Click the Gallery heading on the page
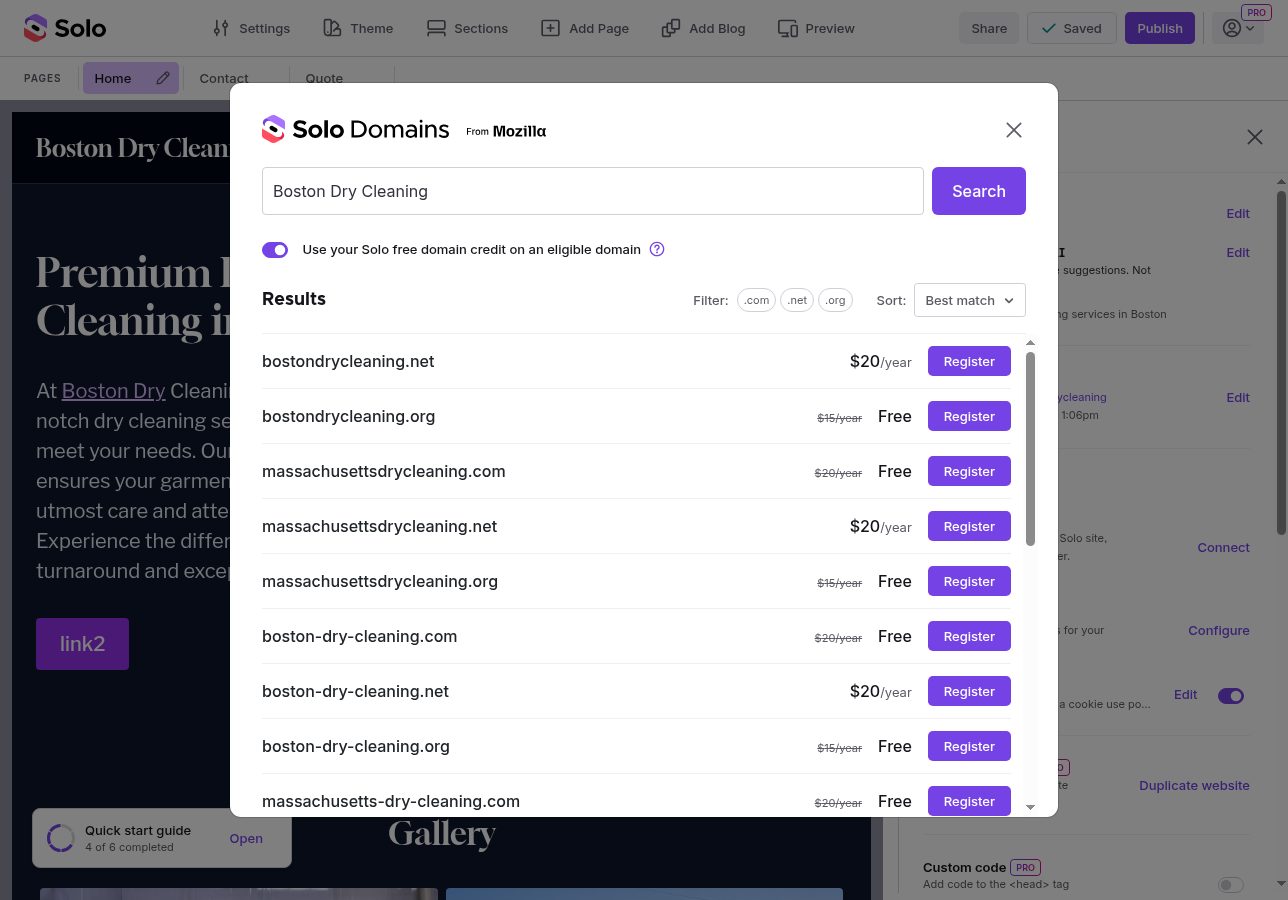Viewport: 1288px width, 900px height. [x=442, y=834]
